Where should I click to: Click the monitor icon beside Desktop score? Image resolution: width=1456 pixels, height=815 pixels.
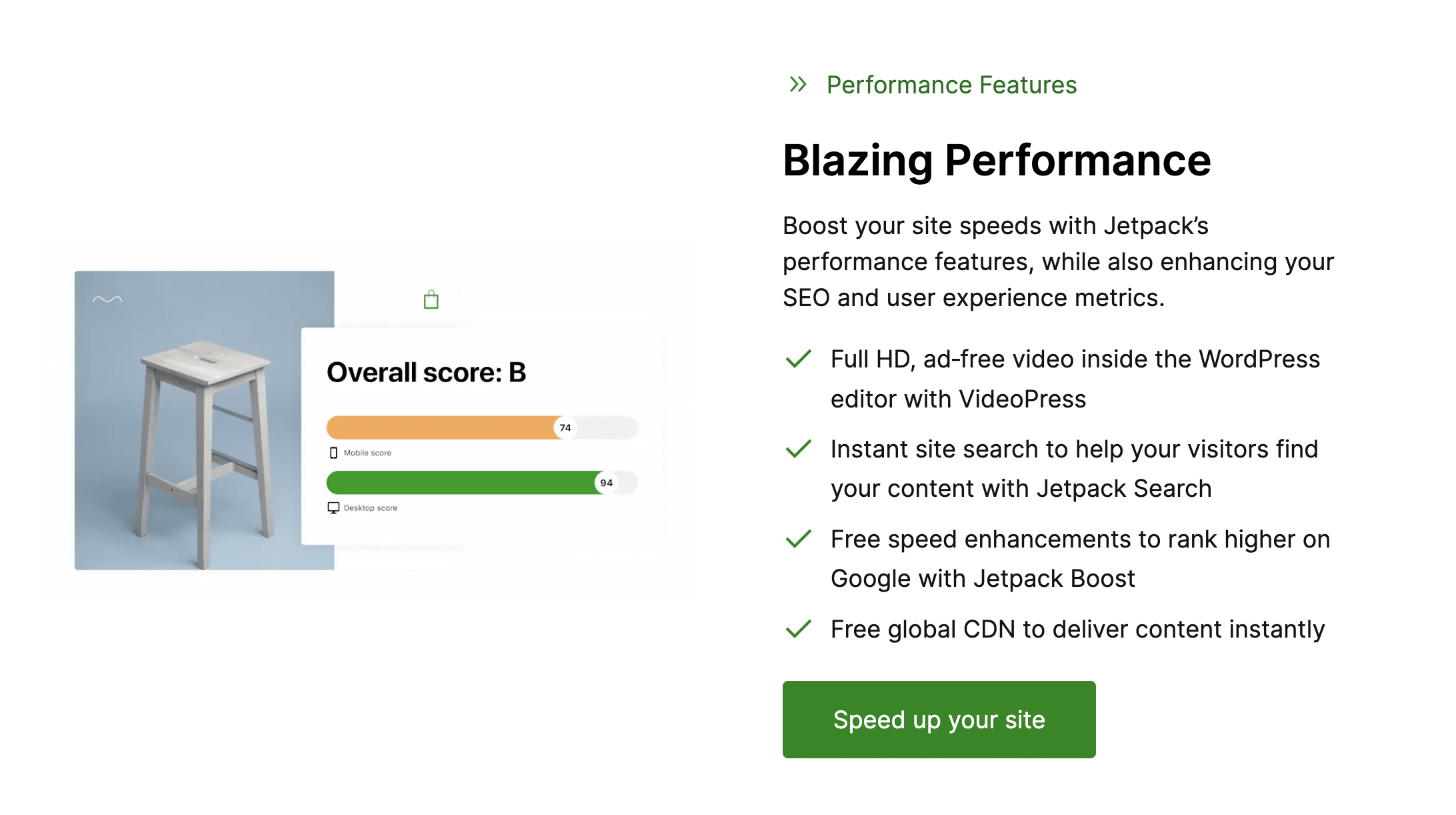[333, 508]
